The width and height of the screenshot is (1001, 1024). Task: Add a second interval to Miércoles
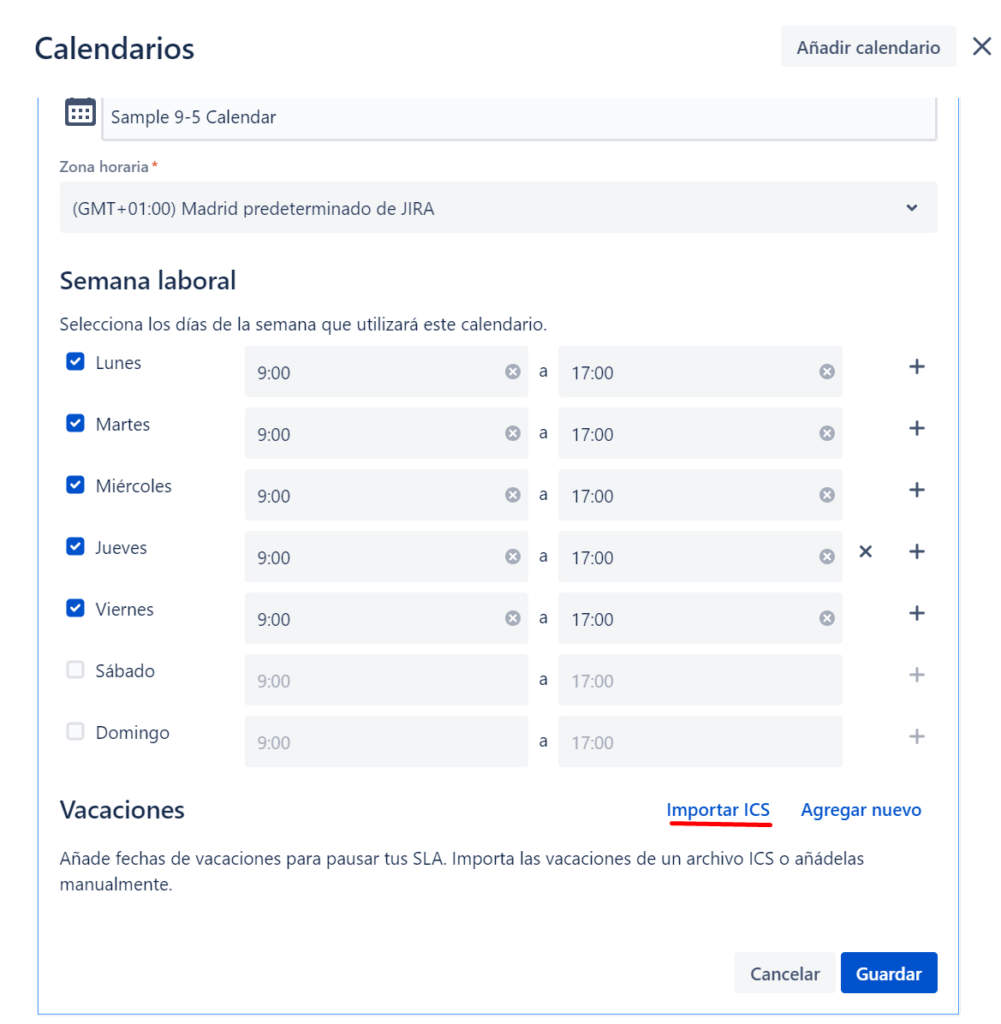[x=917, y=490]
